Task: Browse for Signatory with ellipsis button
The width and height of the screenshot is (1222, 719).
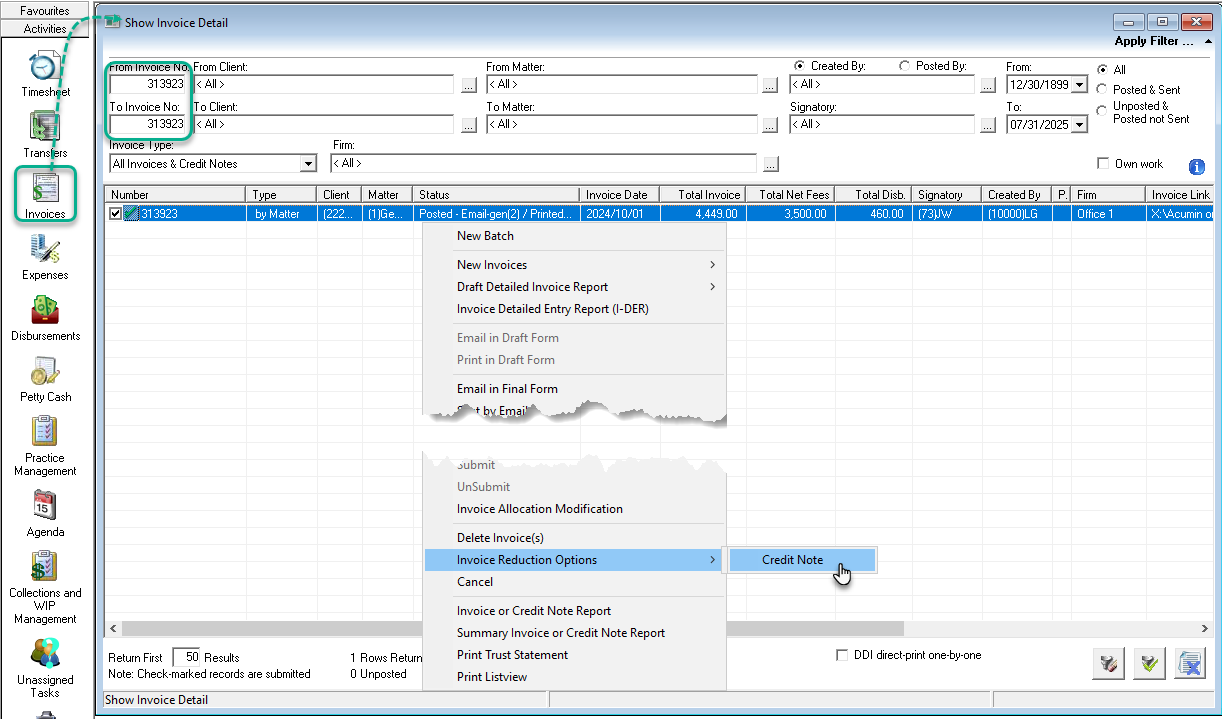Action: 987,125
